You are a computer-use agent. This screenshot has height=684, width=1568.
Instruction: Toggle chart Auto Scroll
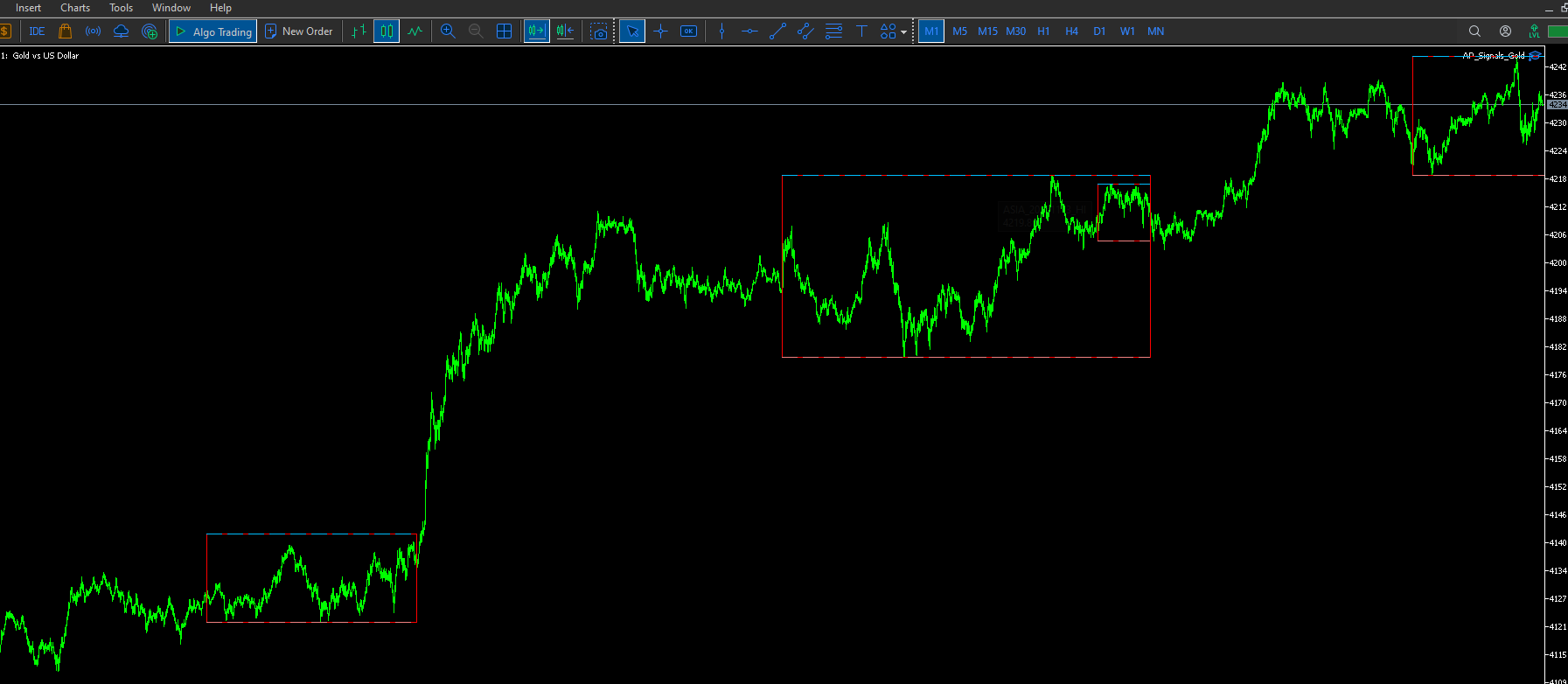[536, 31]
